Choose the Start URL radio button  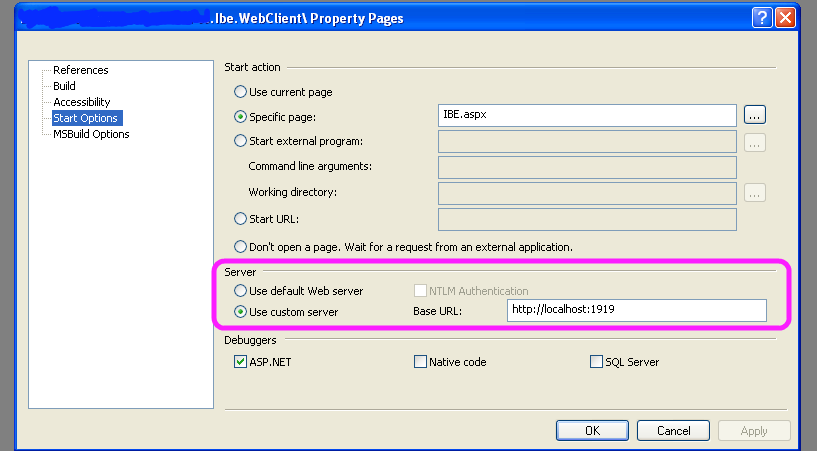tap(240, 219)
